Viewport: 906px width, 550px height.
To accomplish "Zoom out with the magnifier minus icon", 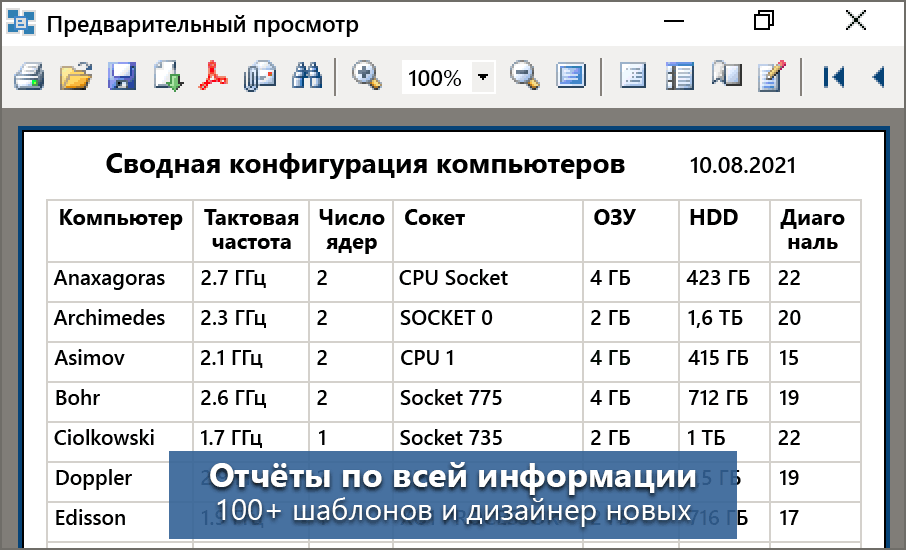I will pyautogui.click(x=524, y=77).
